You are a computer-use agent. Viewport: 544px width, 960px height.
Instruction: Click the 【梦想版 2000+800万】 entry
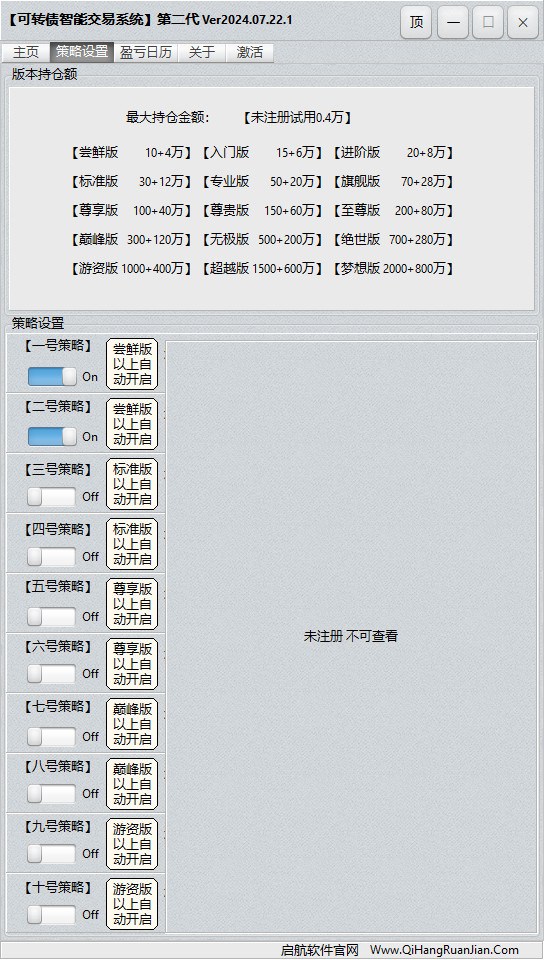point(393,268)
